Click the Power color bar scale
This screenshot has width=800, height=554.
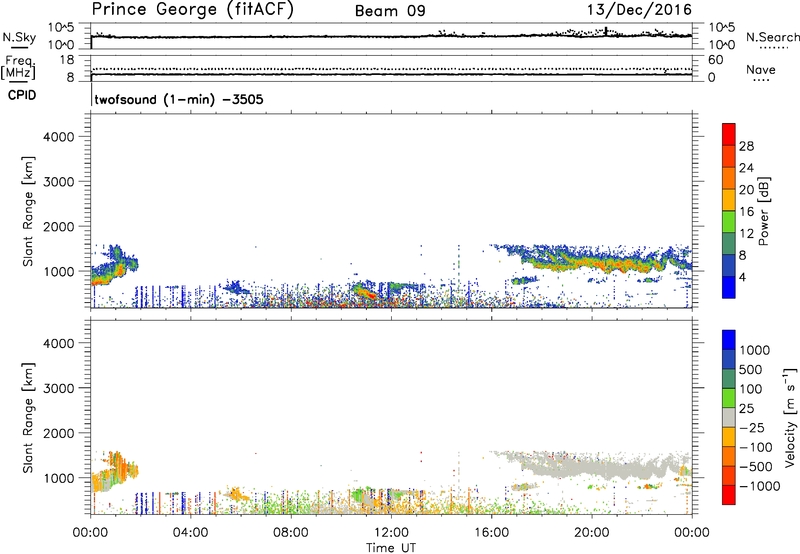(729, 210)
